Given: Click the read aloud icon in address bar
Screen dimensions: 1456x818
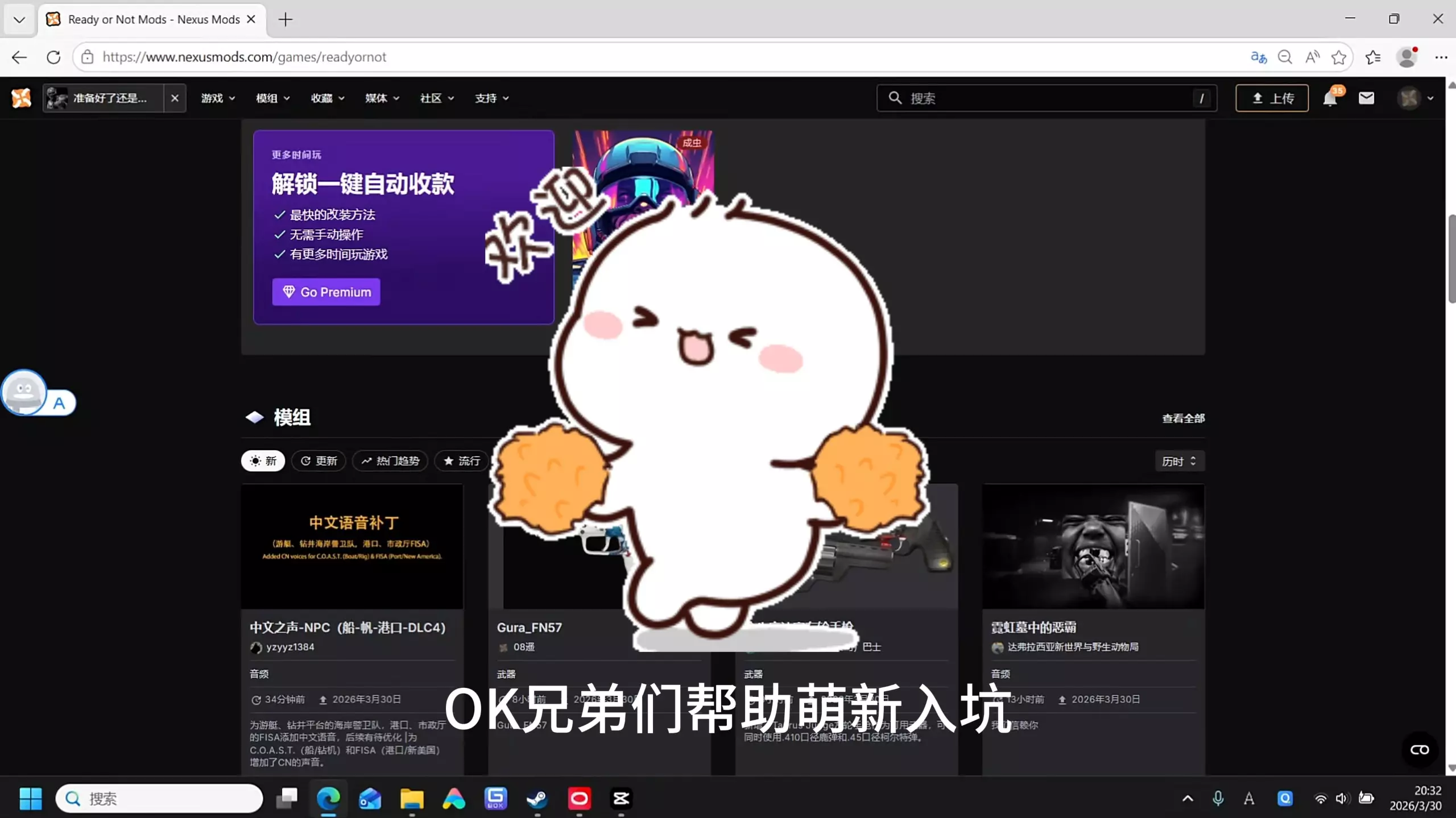Looking at the screenshot, I should click(x=1312, y=57).
